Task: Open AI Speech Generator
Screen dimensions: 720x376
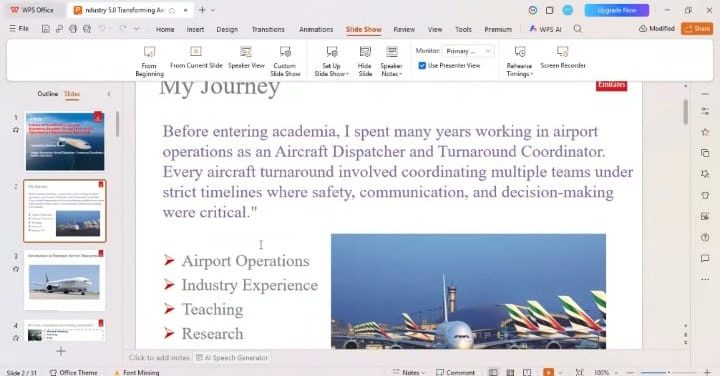Action: point(232,357)
